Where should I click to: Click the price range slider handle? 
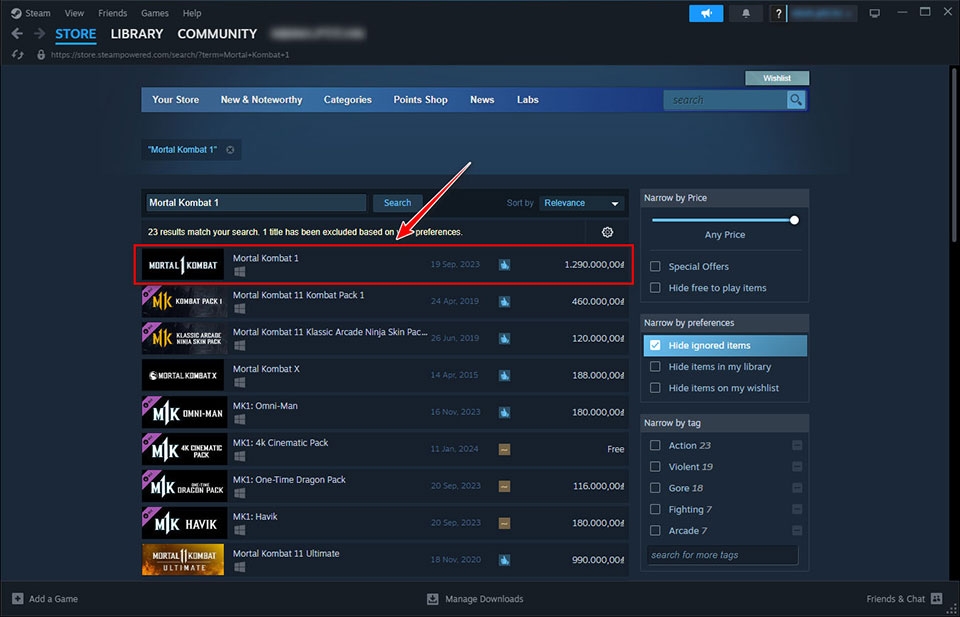pyautogui.click(x=794, y=220)
